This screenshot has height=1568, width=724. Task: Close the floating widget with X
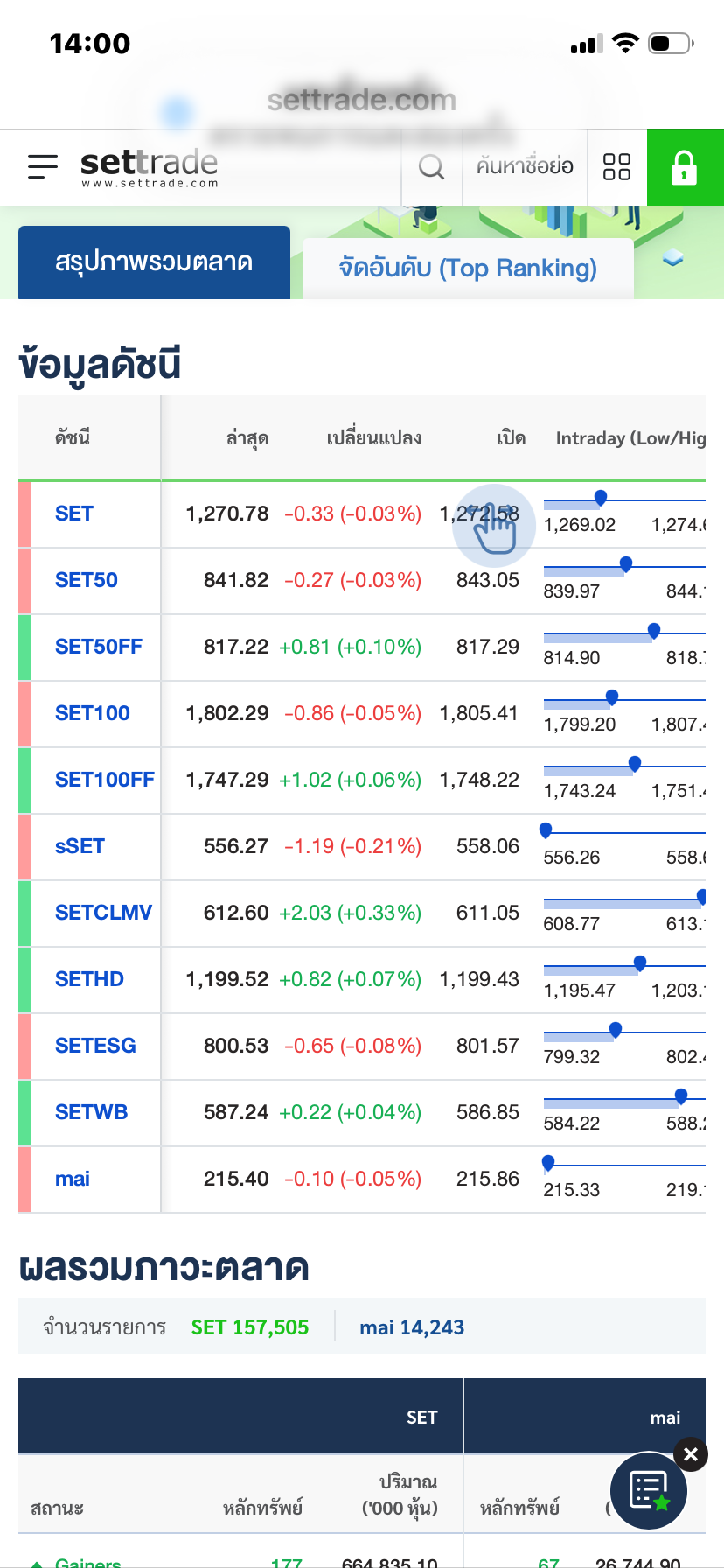coord(691,1454)
